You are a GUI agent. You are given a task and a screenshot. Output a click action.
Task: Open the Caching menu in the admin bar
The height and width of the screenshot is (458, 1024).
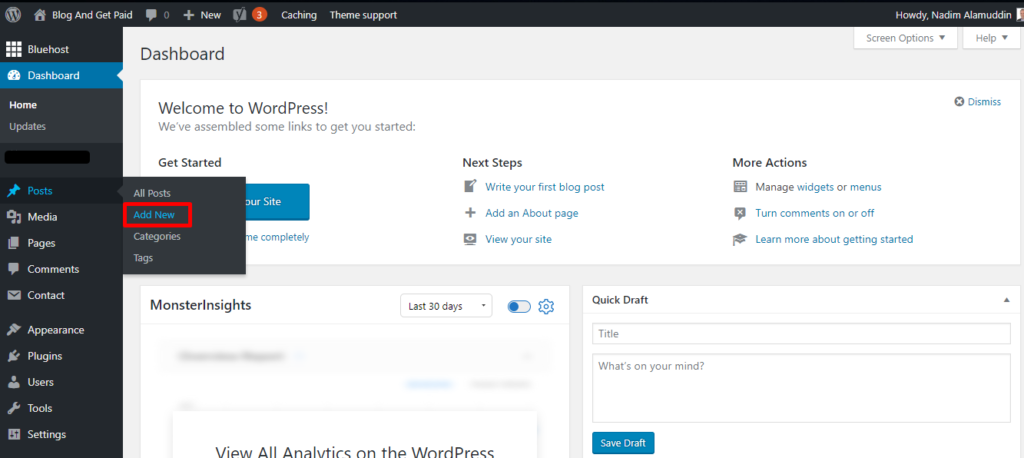[x=298, y=14]
